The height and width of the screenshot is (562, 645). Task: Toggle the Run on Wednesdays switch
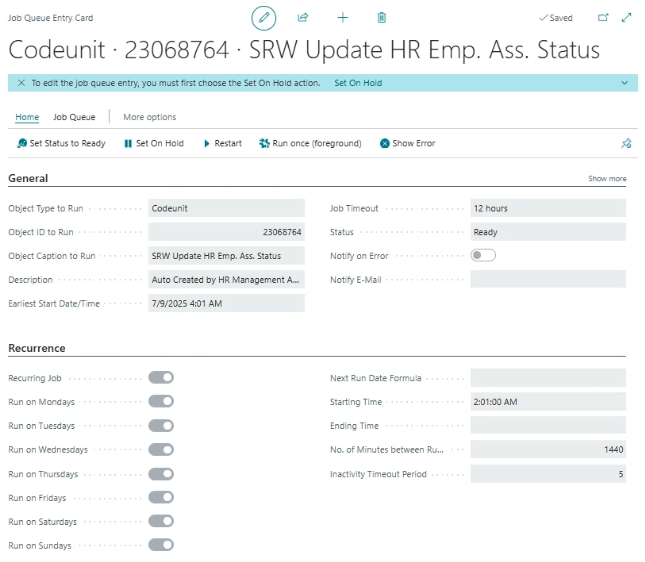pos(161,449)
